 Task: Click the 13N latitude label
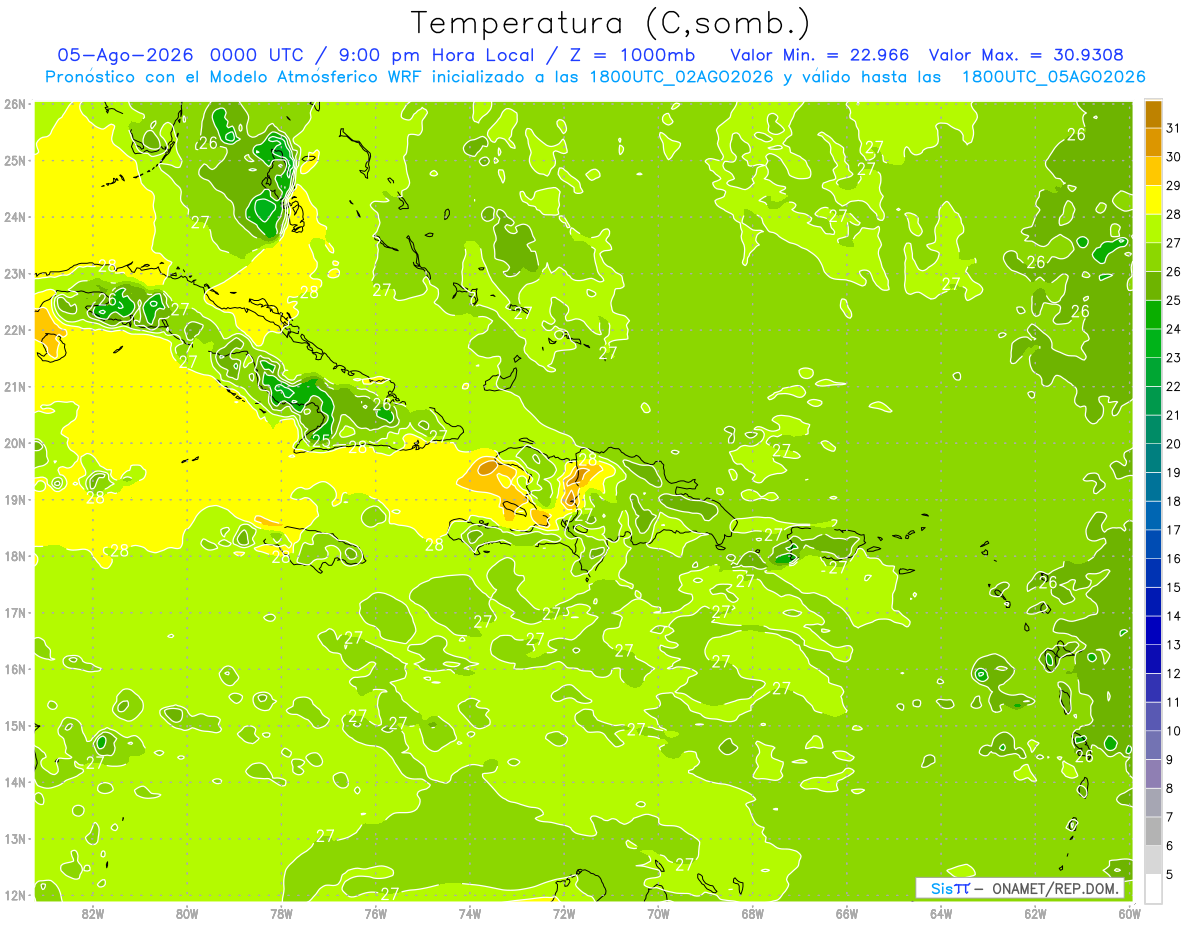(x=15, y=838)
